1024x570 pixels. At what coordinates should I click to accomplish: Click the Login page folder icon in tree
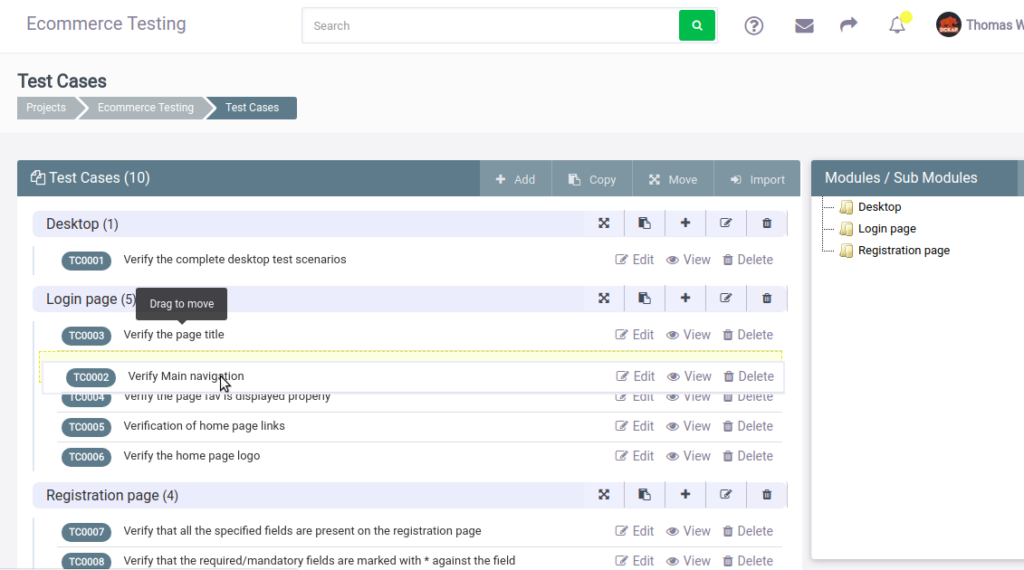pos(846,229)
